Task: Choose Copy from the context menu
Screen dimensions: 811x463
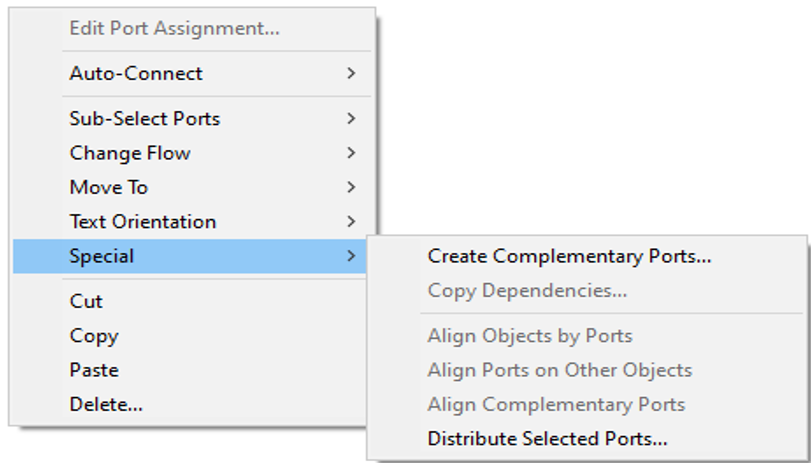Action: coord(190,336)
